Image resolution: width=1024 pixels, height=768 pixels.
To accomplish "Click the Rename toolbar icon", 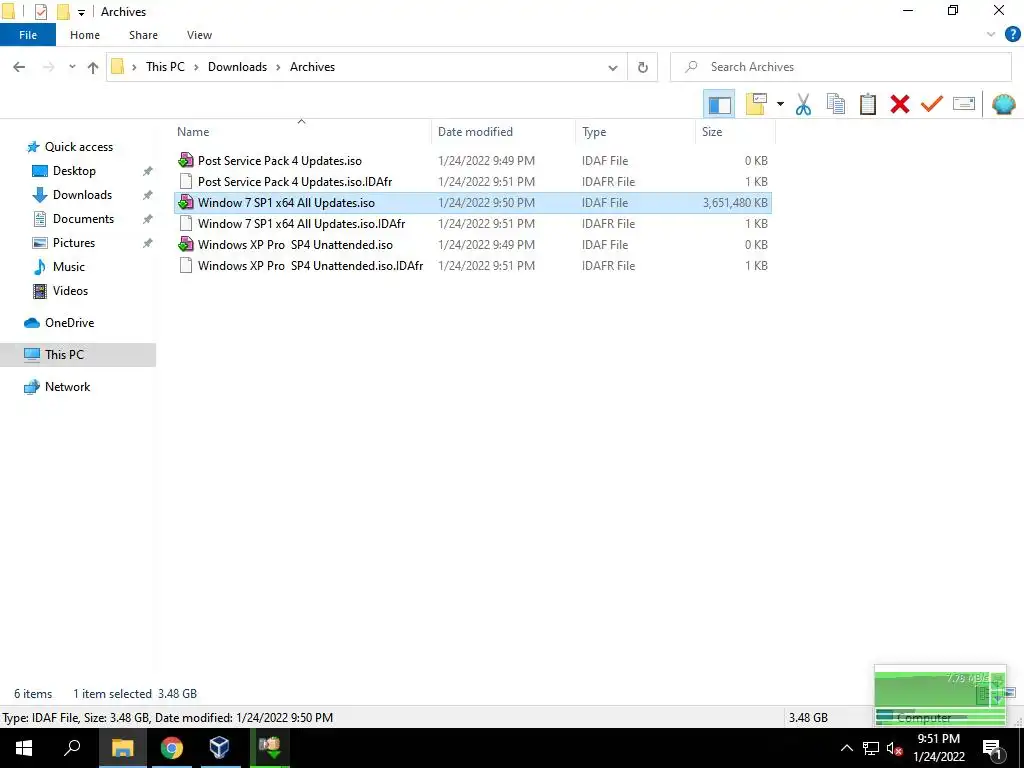I will [964, 104].
